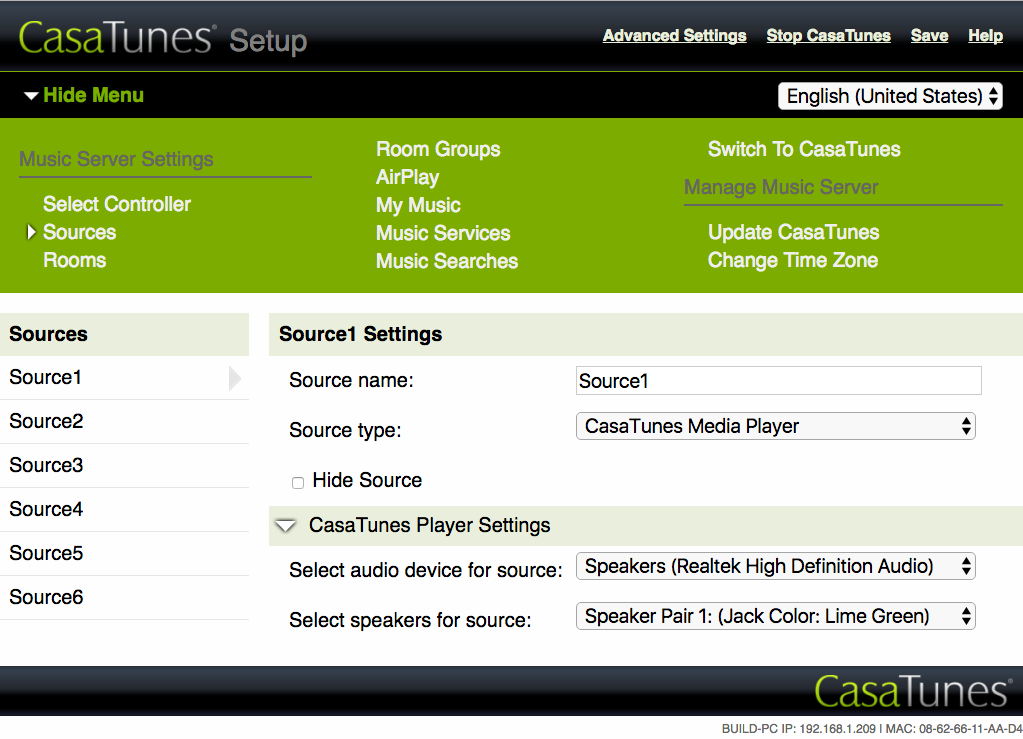Image resolution: width=1023 pixels, height=739 pixels.
Task: Select Source4 in the Sources list
Action: tap(47, 509)
